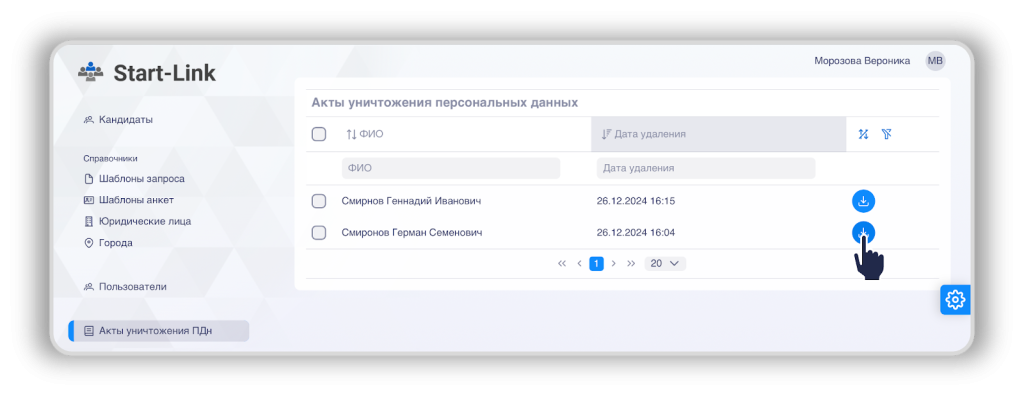Sort by the ФИО column header
Image resolution: width=1024 pixels, height=396 pixels.
[371, 134]
